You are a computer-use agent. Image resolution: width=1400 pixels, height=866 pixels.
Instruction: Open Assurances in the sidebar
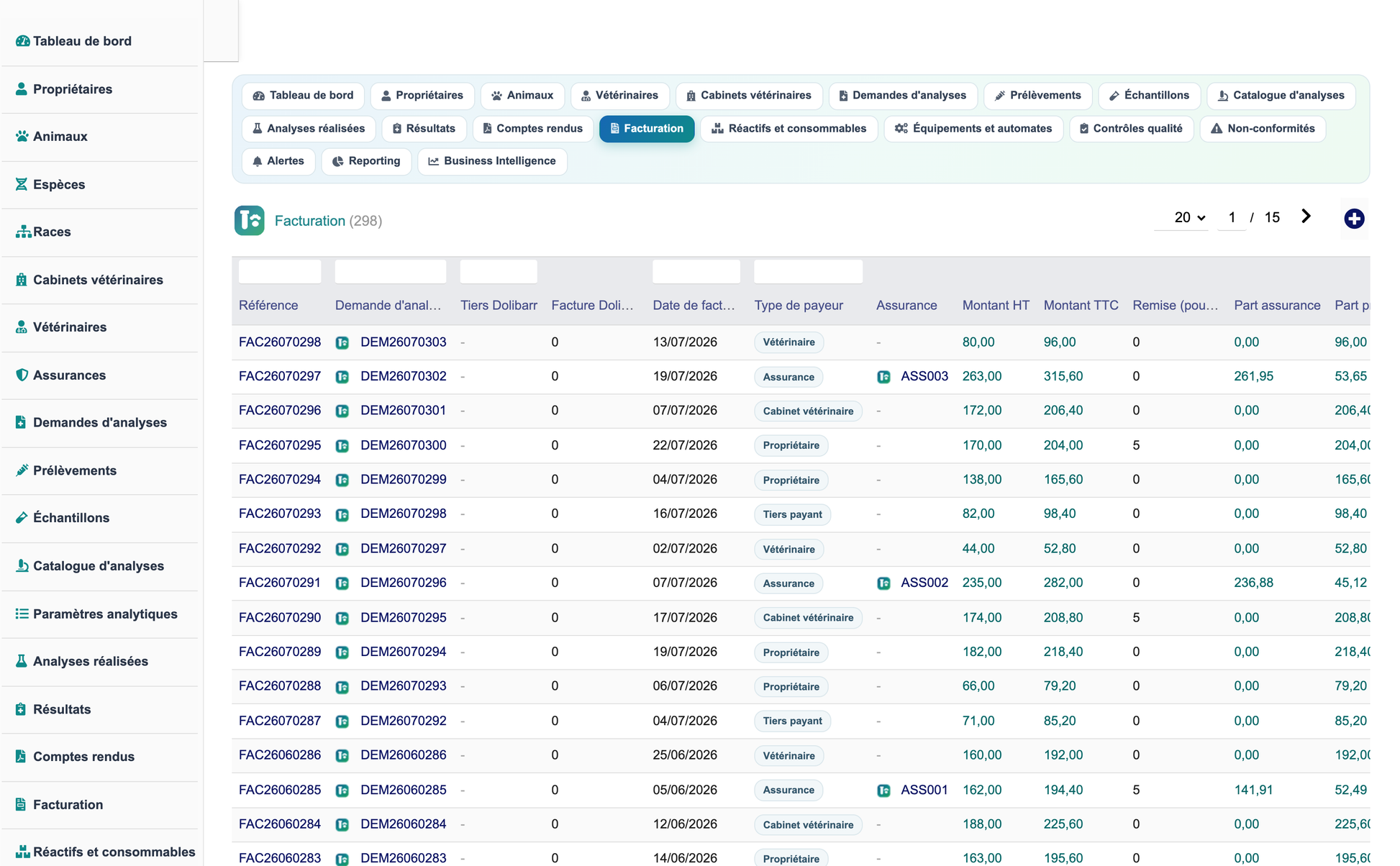click(x=60, y=375)
